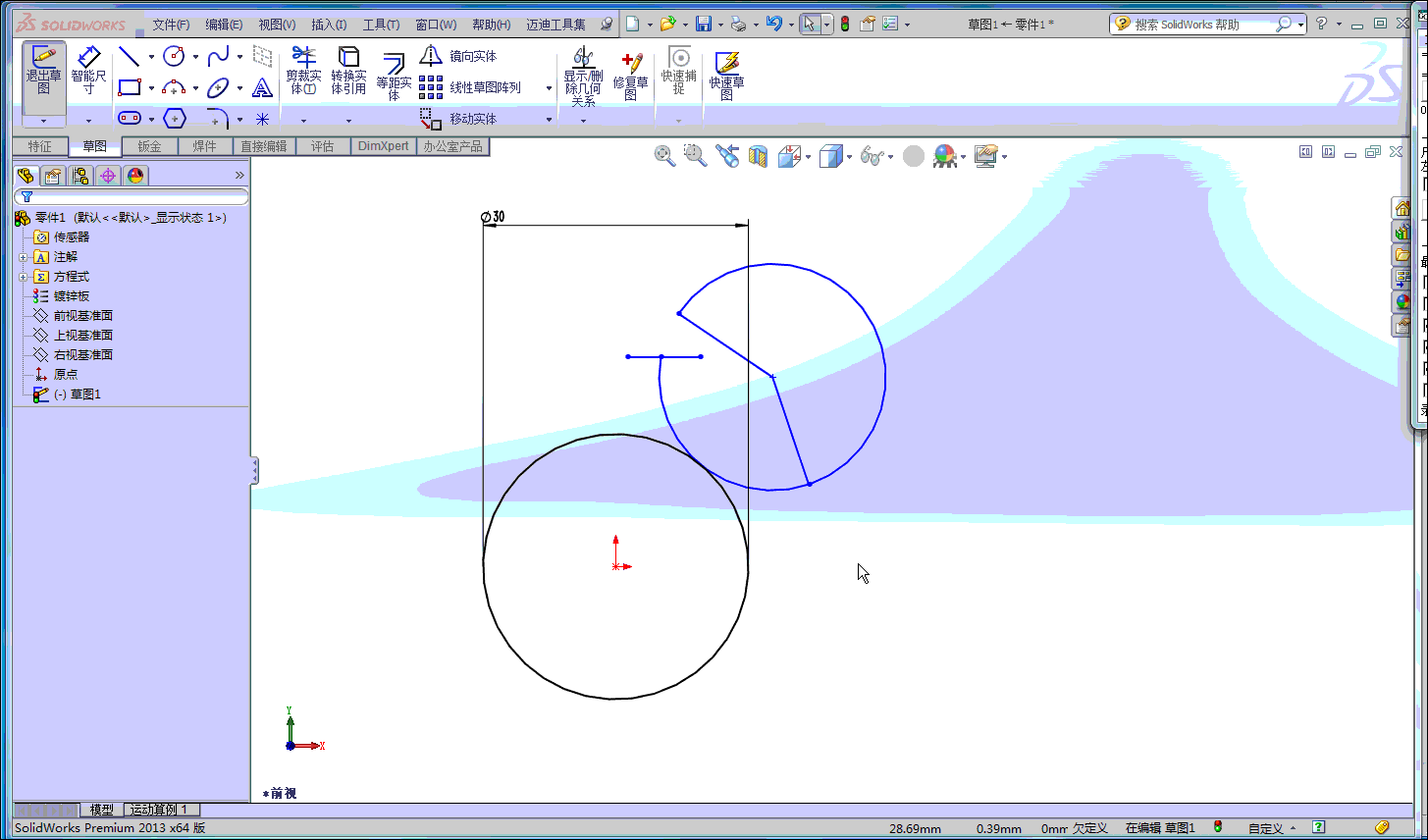The height and width of the screenshot is (840, 1428).
Task: Click Zoom to Fit view icon
Action: 664,156
